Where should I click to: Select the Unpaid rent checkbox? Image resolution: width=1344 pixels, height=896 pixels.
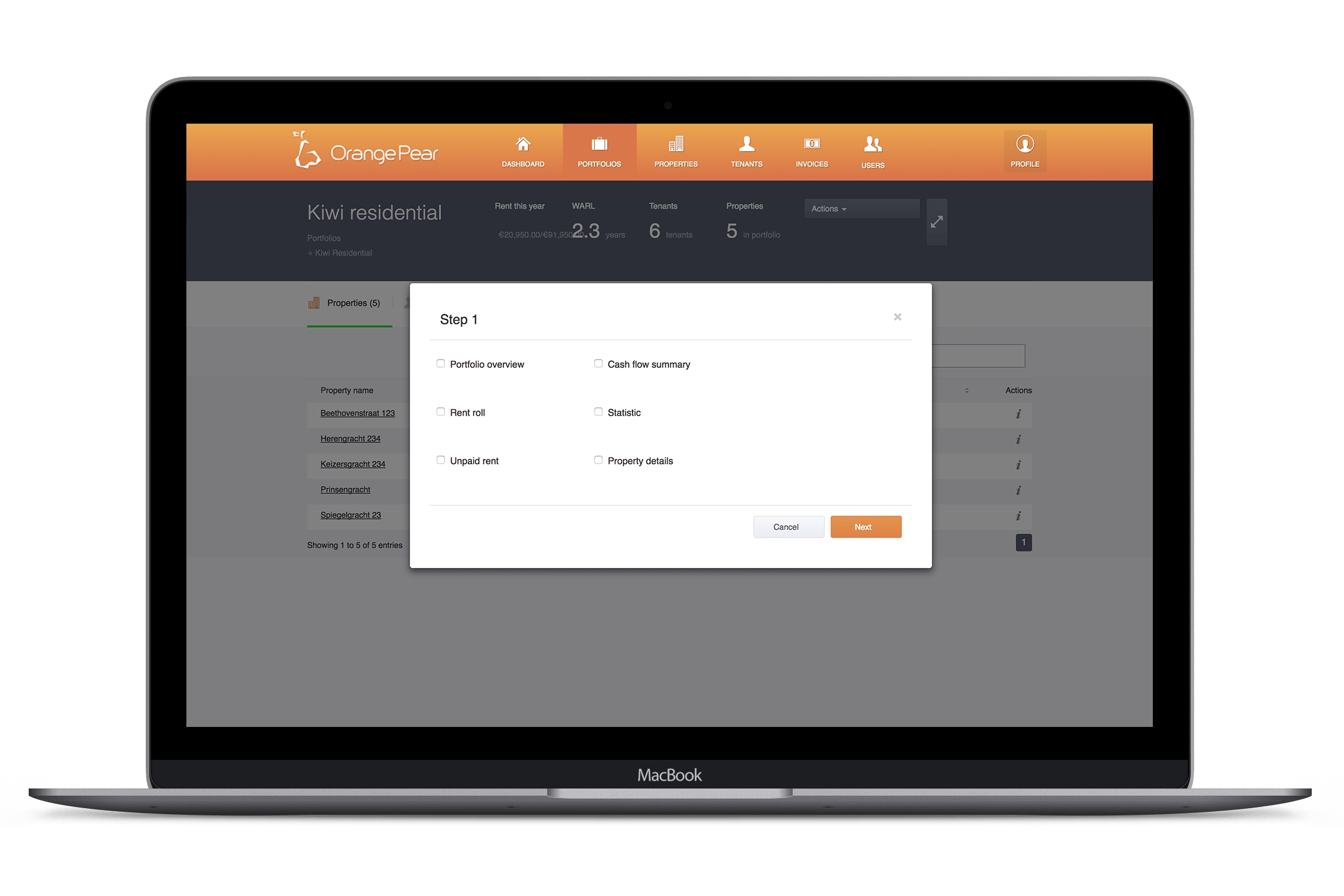(x=442, y=460)
